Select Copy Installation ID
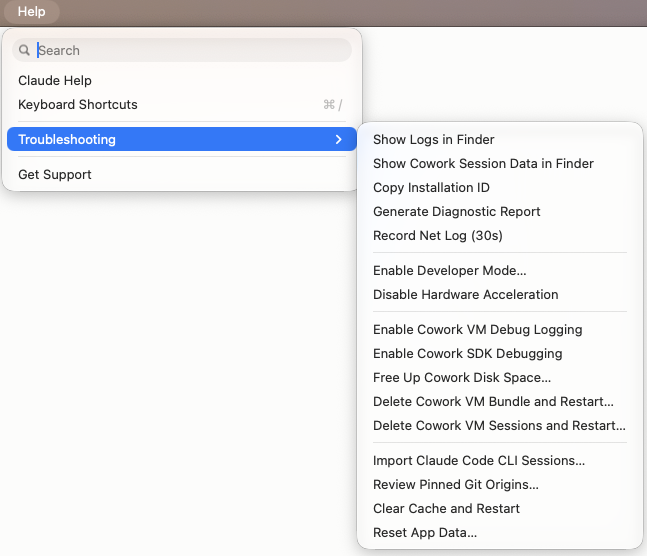 (x=500, y=187)
